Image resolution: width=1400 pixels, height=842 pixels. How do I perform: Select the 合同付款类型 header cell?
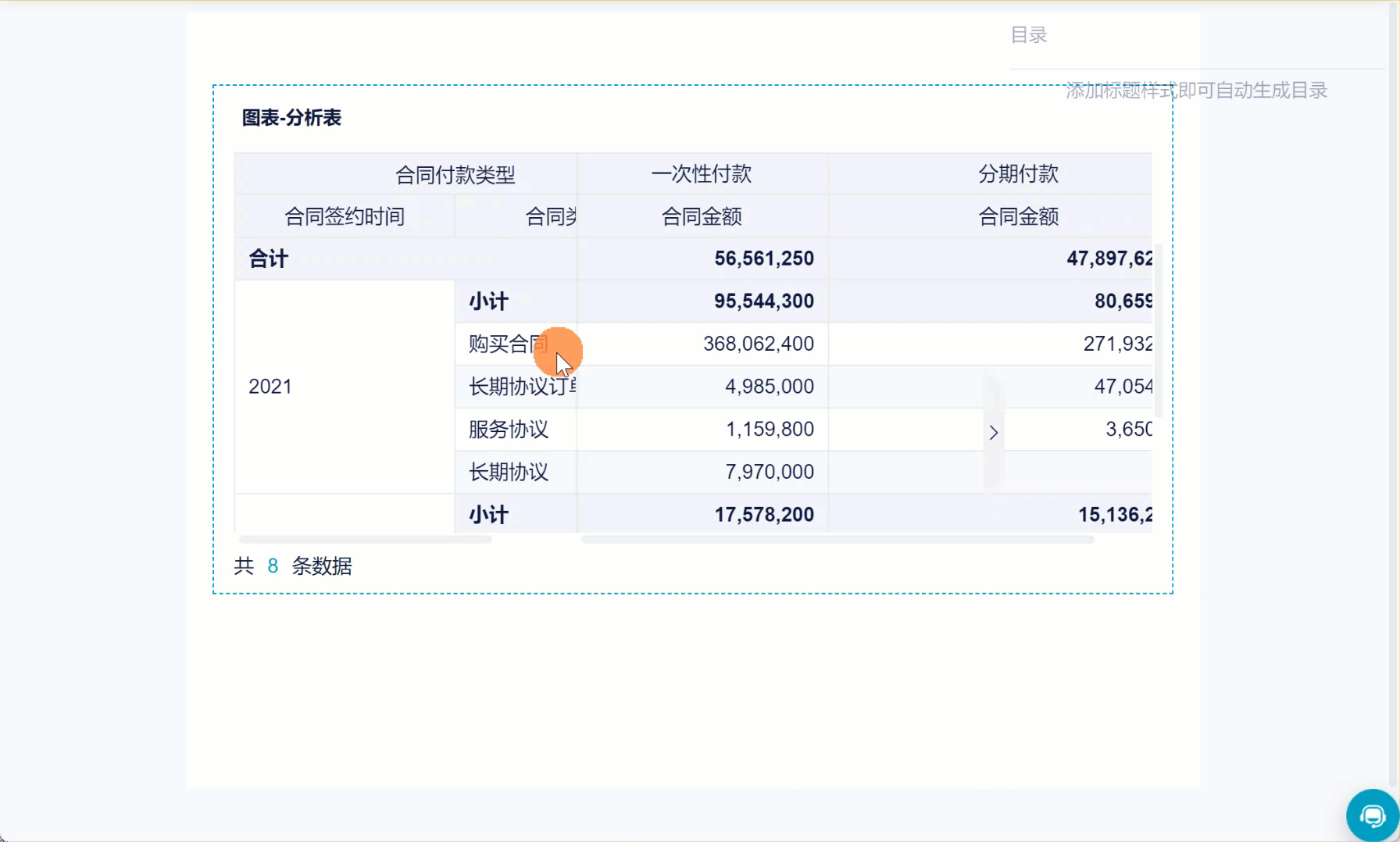coord(455,174)
